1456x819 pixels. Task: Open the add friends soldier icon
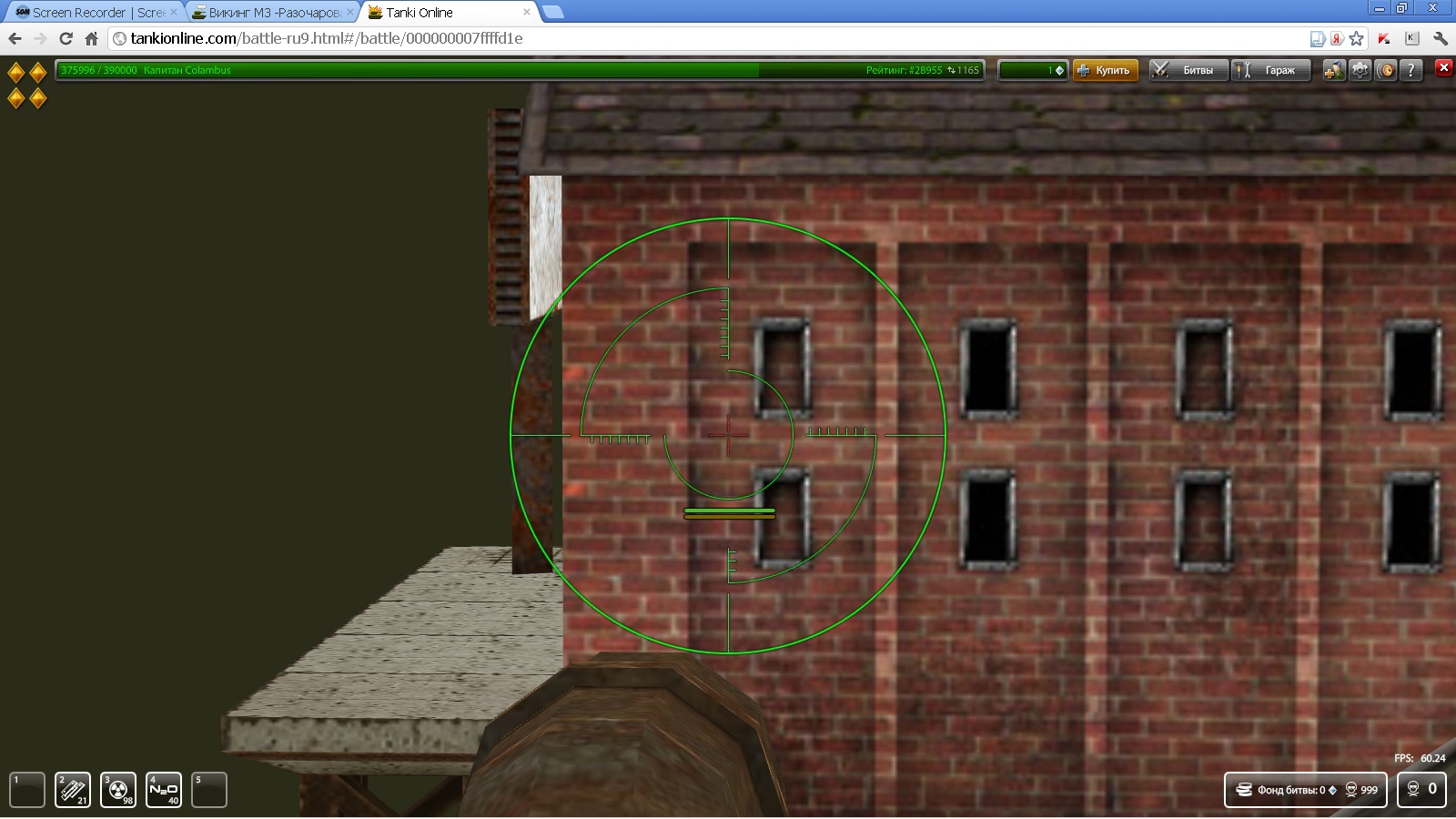pos(1333,70)
